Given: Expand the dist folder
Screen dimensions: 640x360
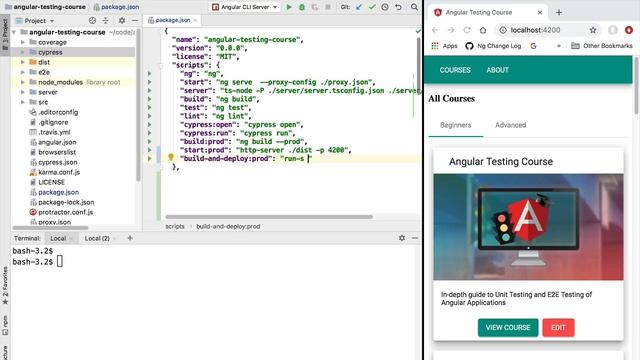Looking at the screenshot, I should [23, 62].
